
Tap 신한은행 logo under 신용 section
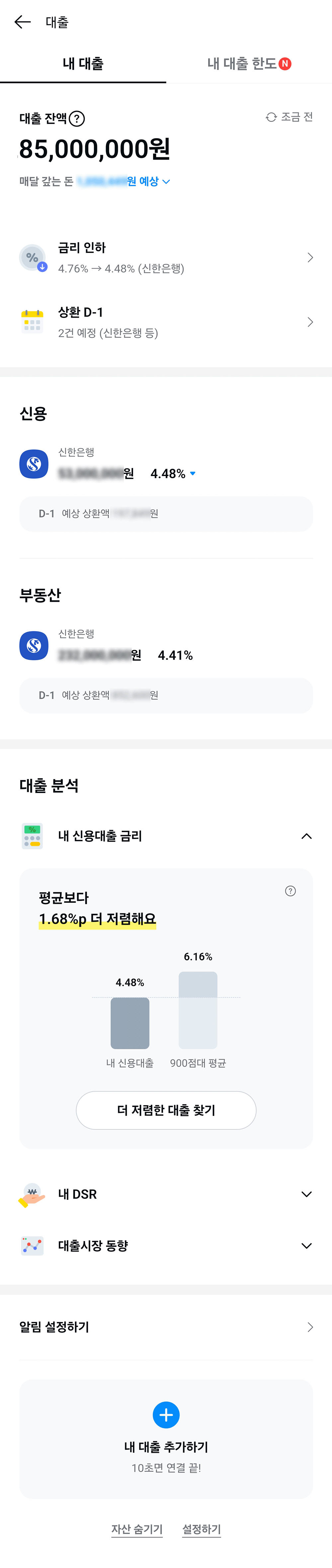click(34, 464)
